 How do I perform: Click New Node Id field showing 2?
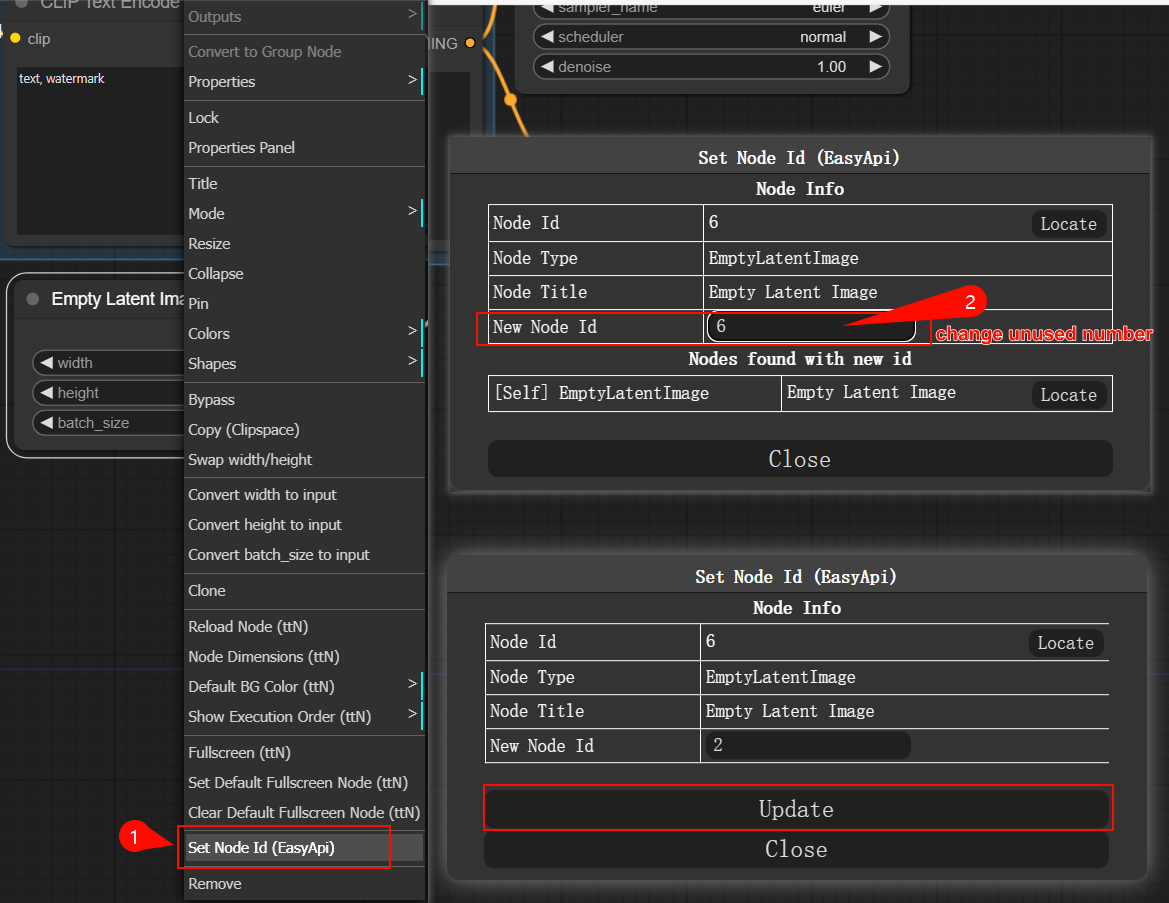(x=807, y=745)
